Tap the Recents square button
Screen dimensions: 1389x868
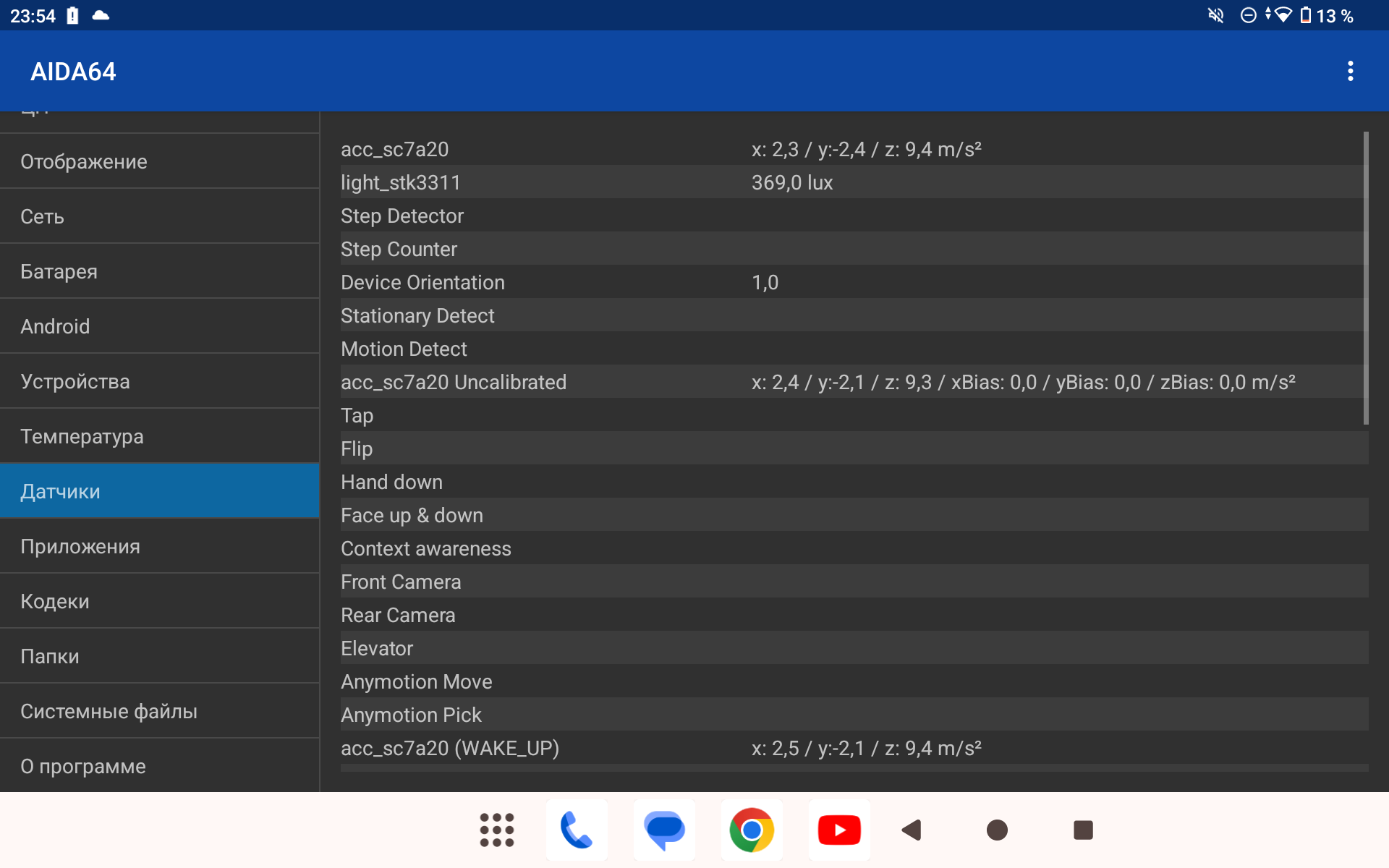[x=1083, y=830]
